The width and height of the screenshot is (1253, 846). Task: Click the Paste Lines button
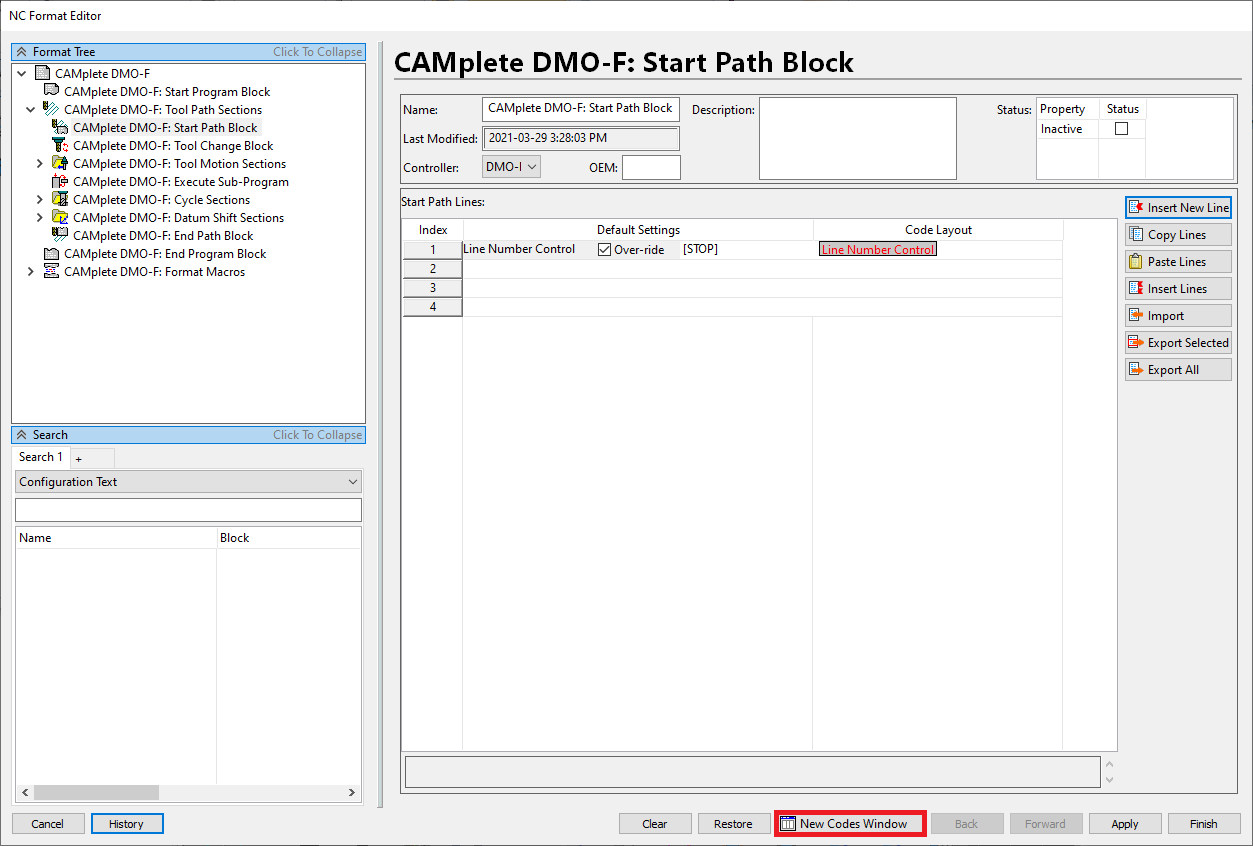click(x=1178, y=262)
